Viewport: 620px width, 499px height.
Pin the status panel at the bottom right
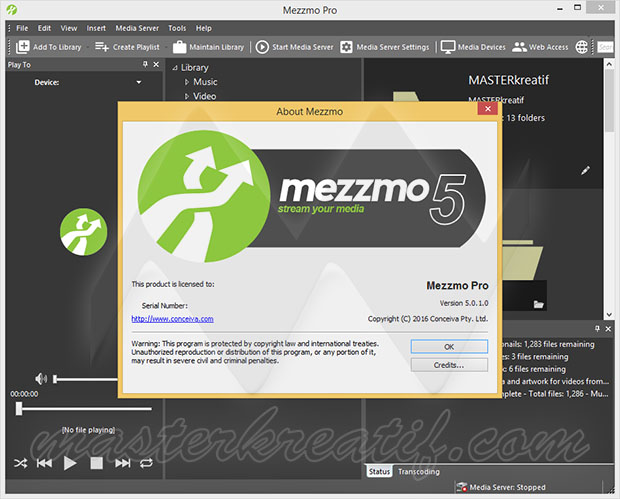pos(597,328)
